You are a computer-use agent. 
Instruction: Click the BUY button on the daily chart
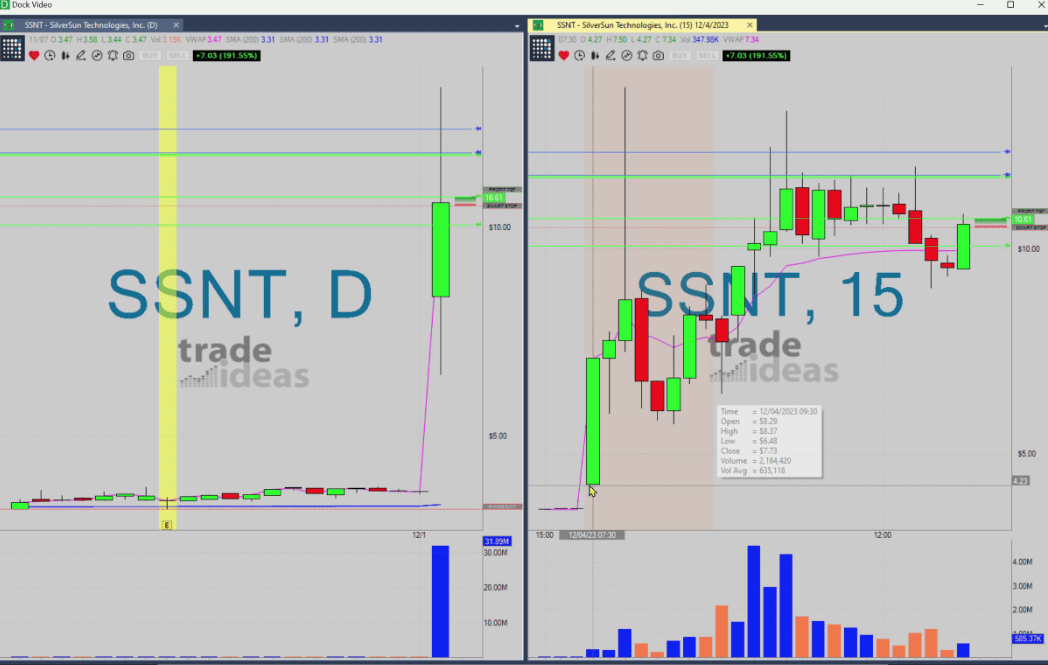pyautogui.click(x=150, y=55)
